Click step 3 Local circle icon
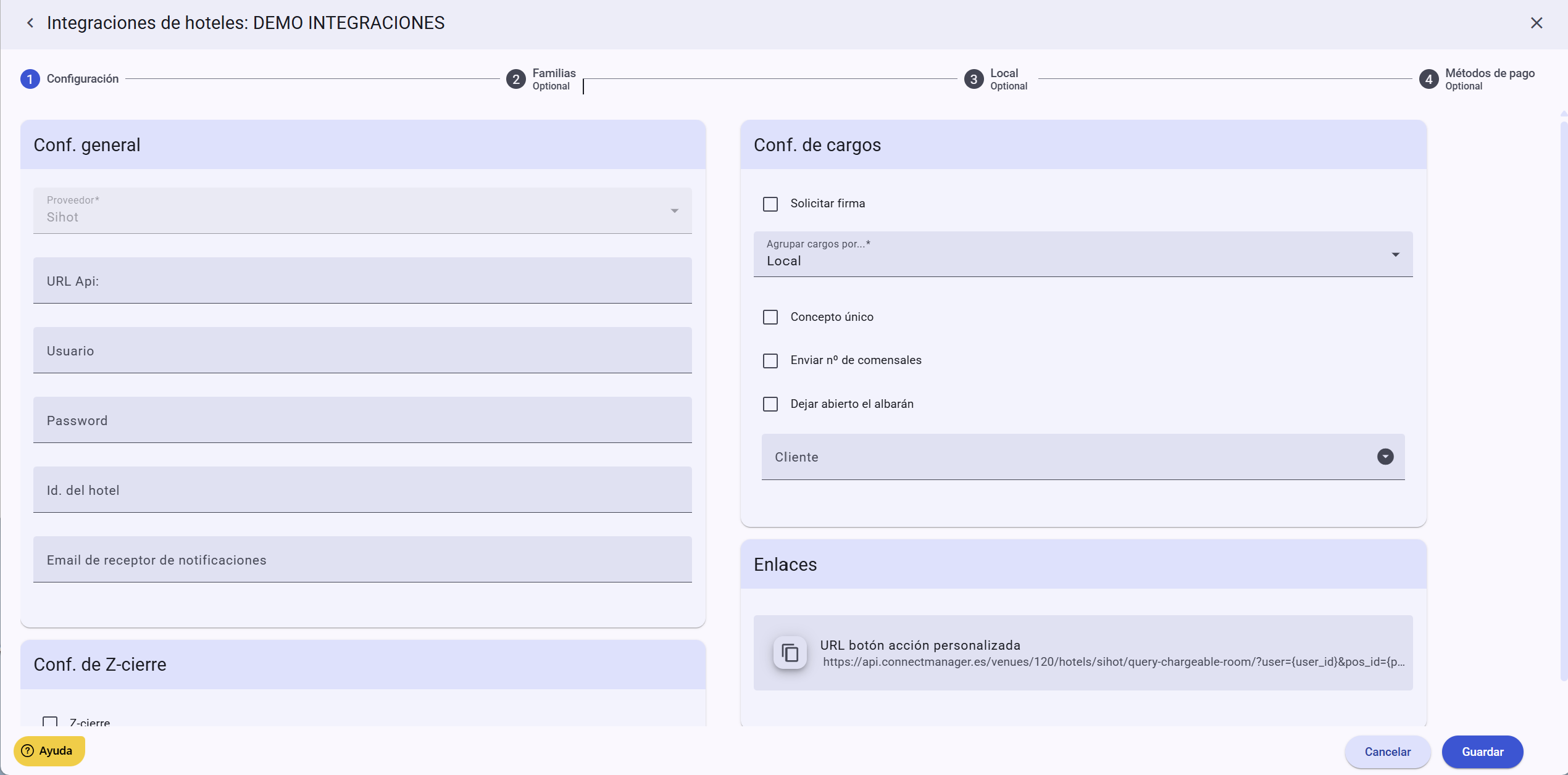This screenshot has width=1568, height=775. [974, 79]
